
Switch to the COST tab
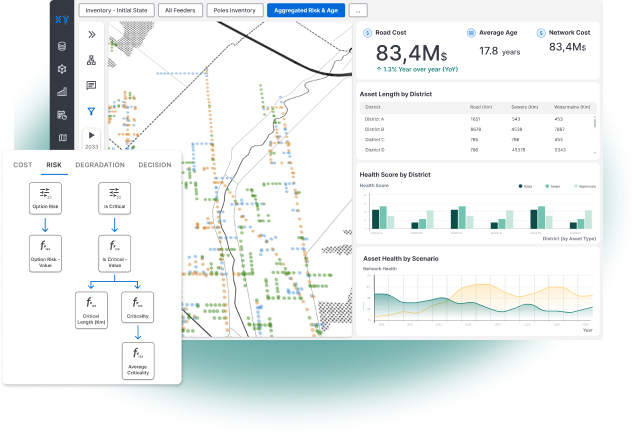[22, 165]
